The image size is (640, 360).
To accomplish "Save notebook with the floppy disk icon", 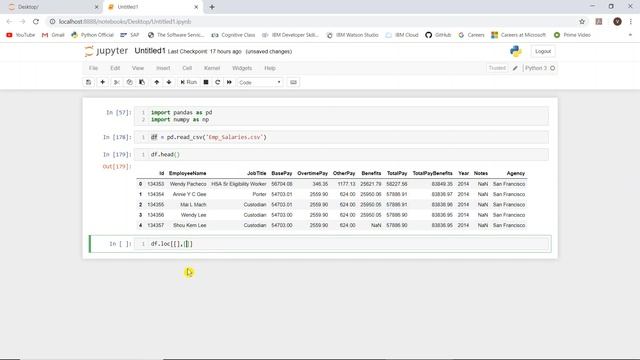I will pos(89,82).
